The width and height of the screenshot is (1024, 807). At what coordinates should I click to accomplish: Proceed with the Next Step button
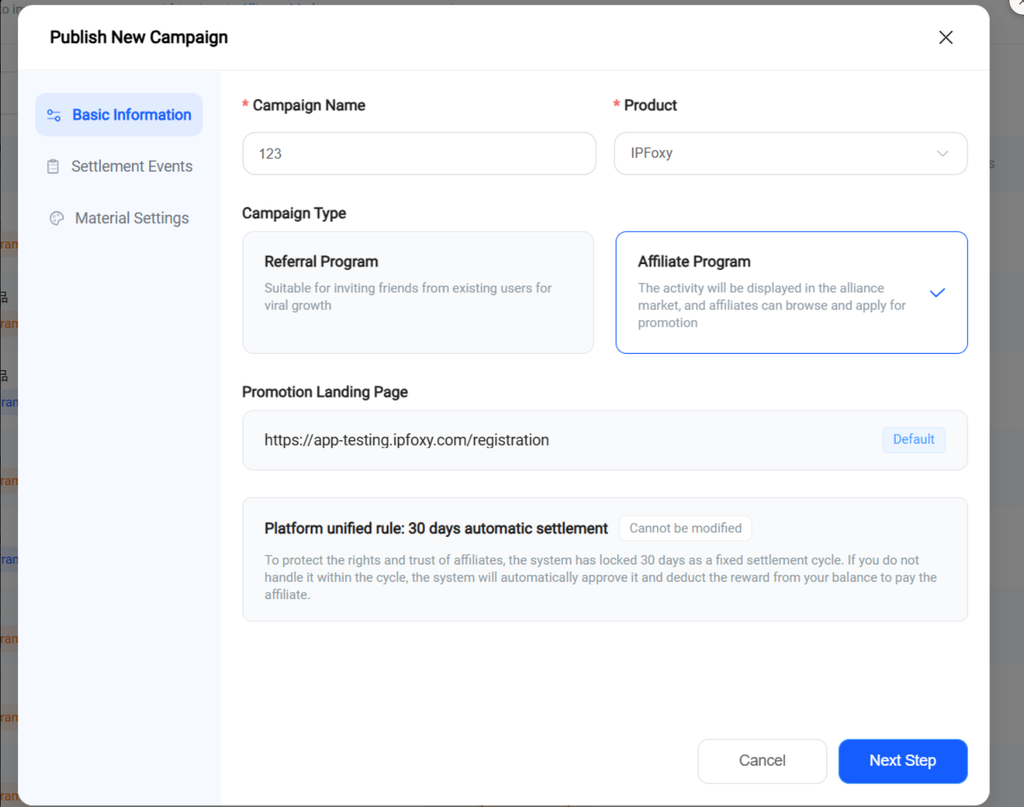[903, 761]
